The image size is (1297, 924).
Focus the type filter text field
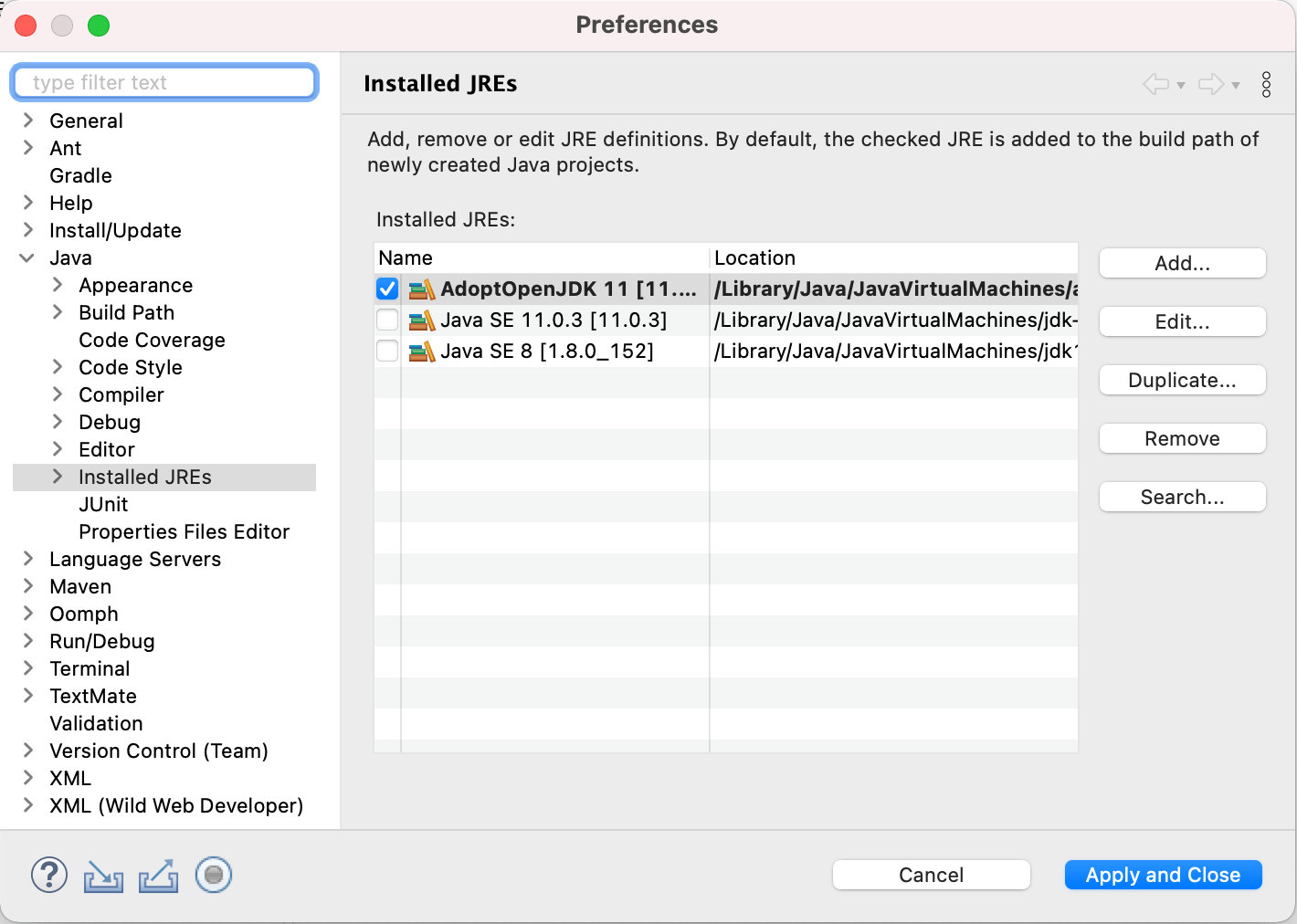(x=164, y=83)
